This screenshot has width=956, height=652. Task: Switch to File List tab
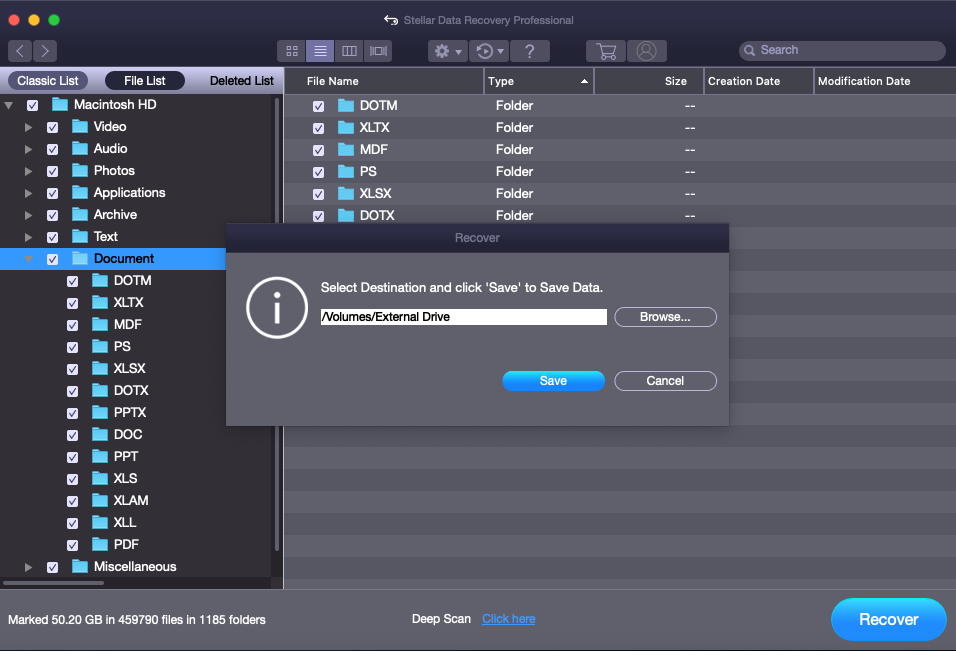coord(144,81)
